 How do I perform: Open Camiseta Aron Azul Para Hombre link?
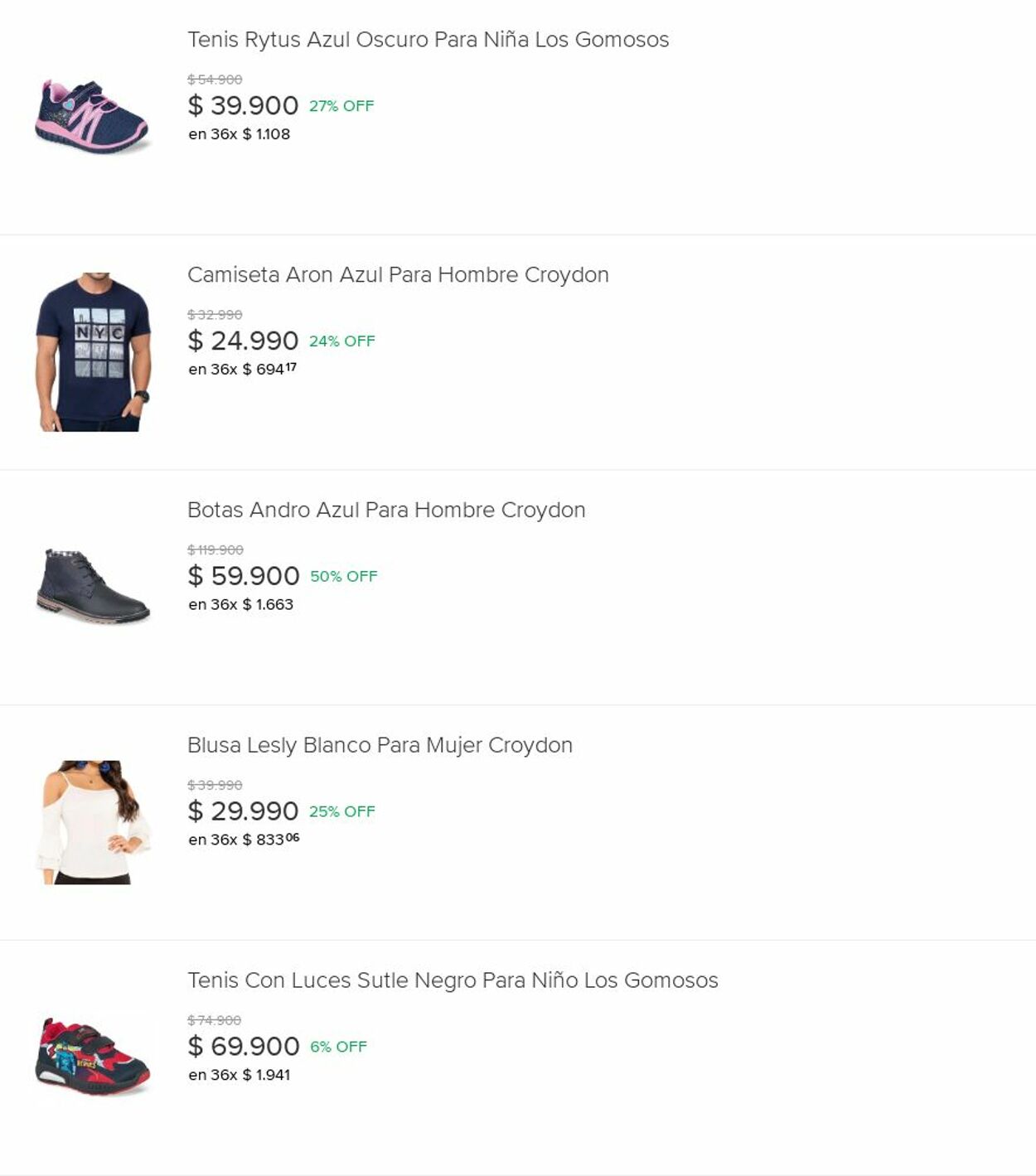tap(398, 275)
